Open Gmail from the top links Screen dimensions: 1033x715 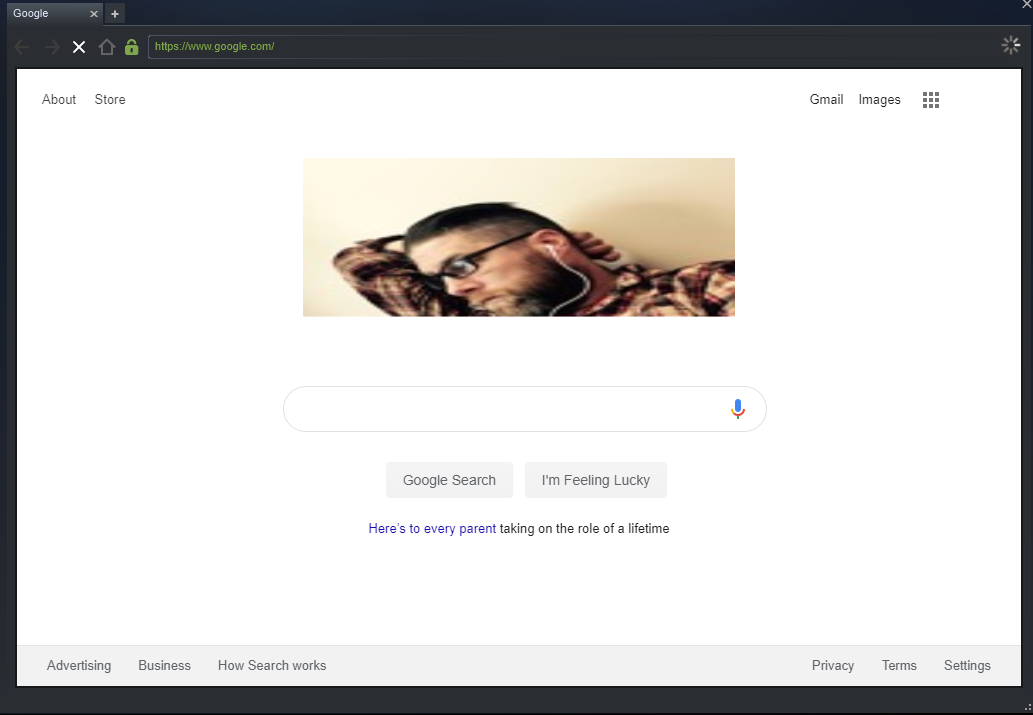(826, 100)
